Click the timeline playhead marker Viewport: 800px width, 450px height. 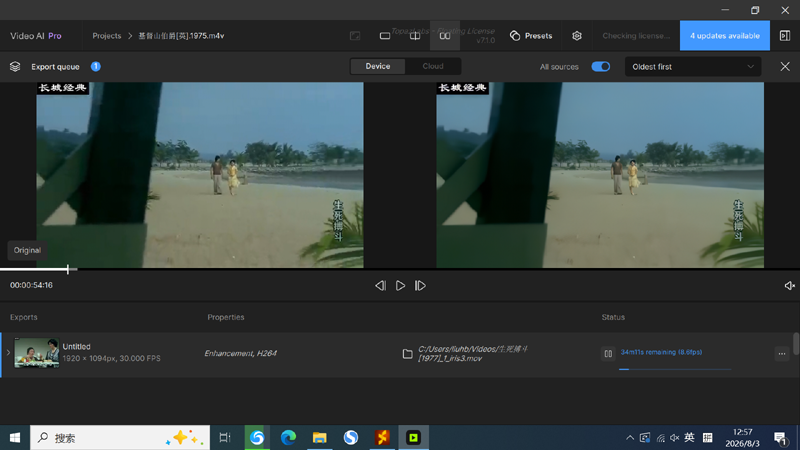(68, 269)
